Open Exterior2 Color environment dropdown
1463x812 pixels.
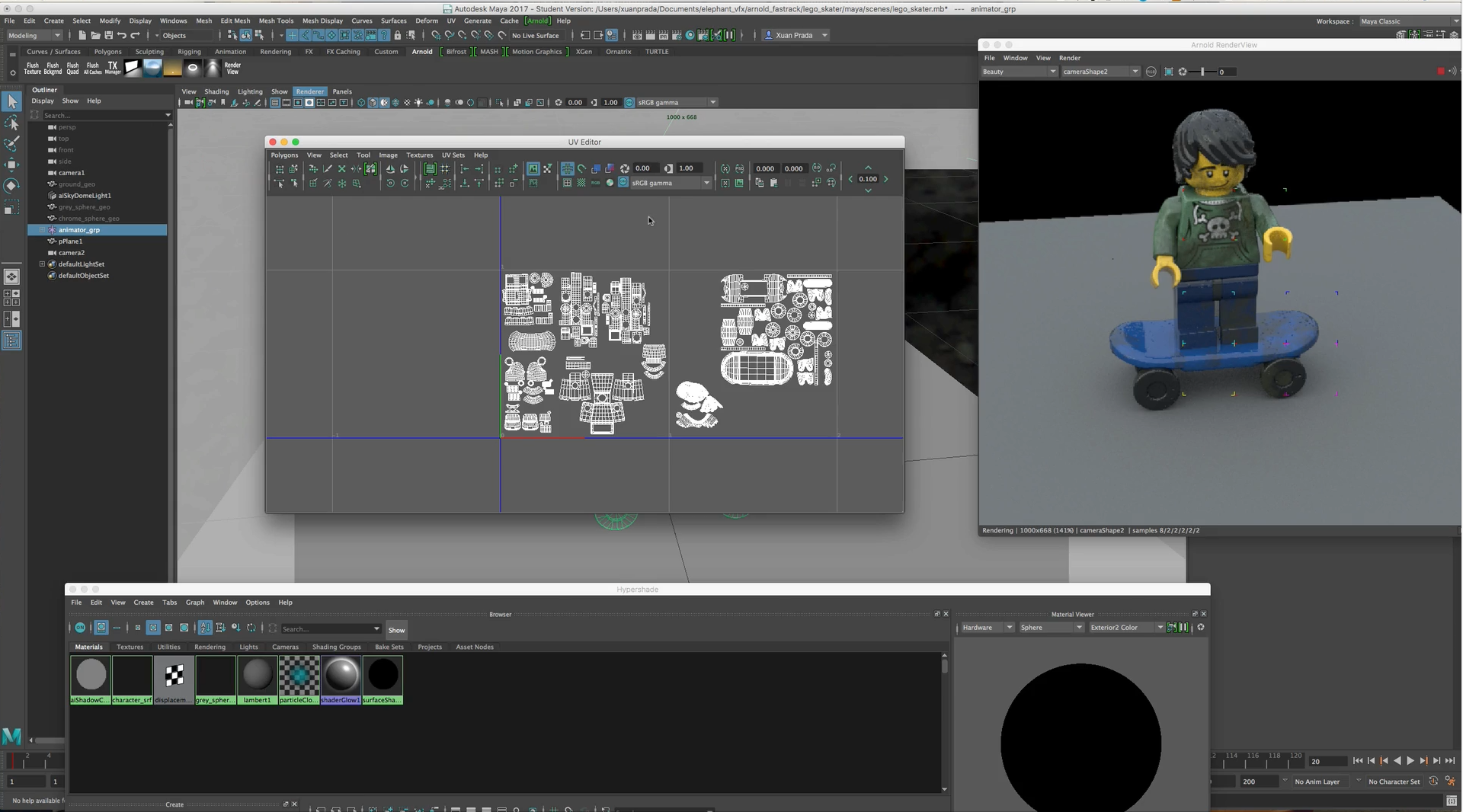(x=1126, y=628)
